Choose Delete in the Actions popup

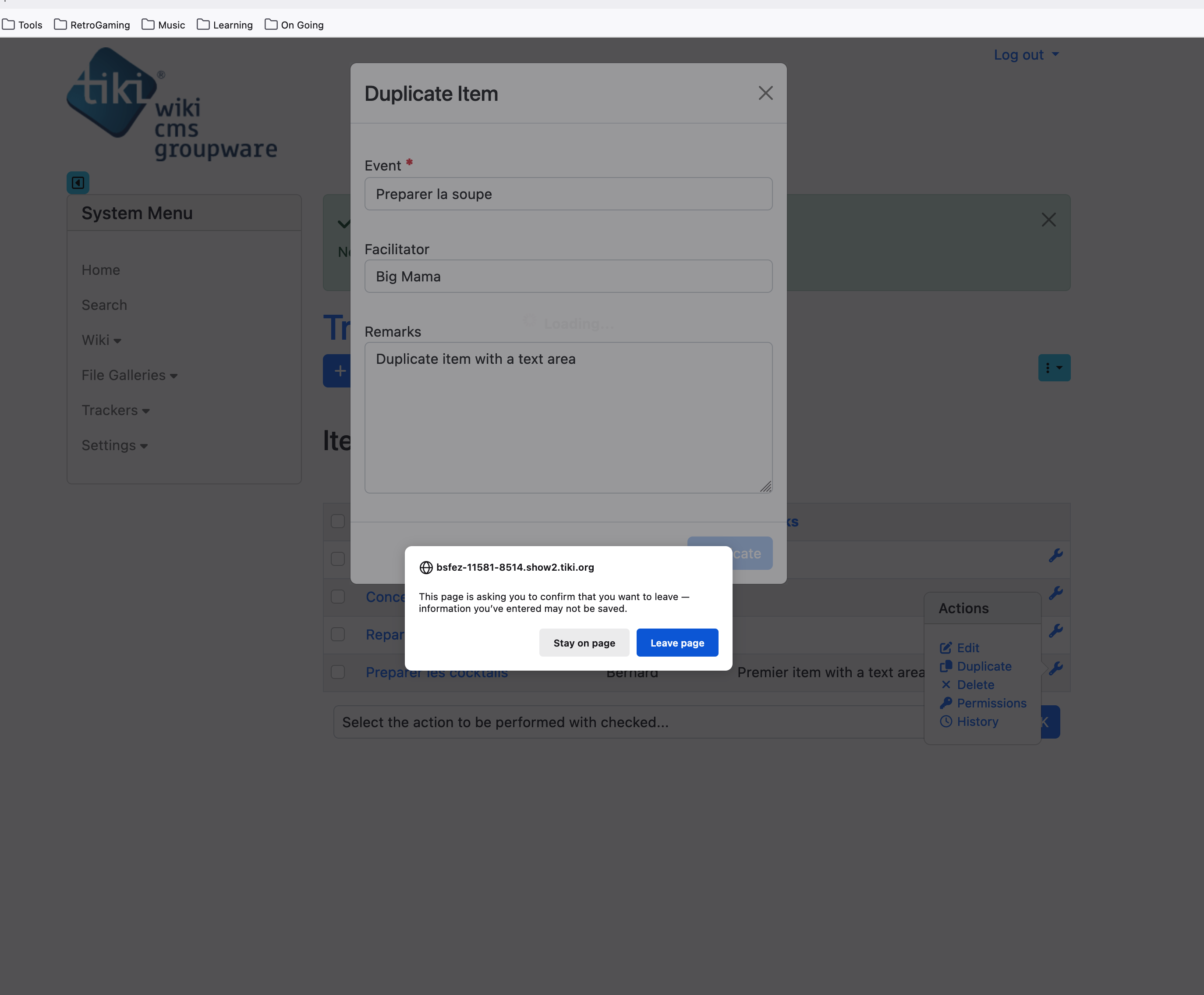967,685
